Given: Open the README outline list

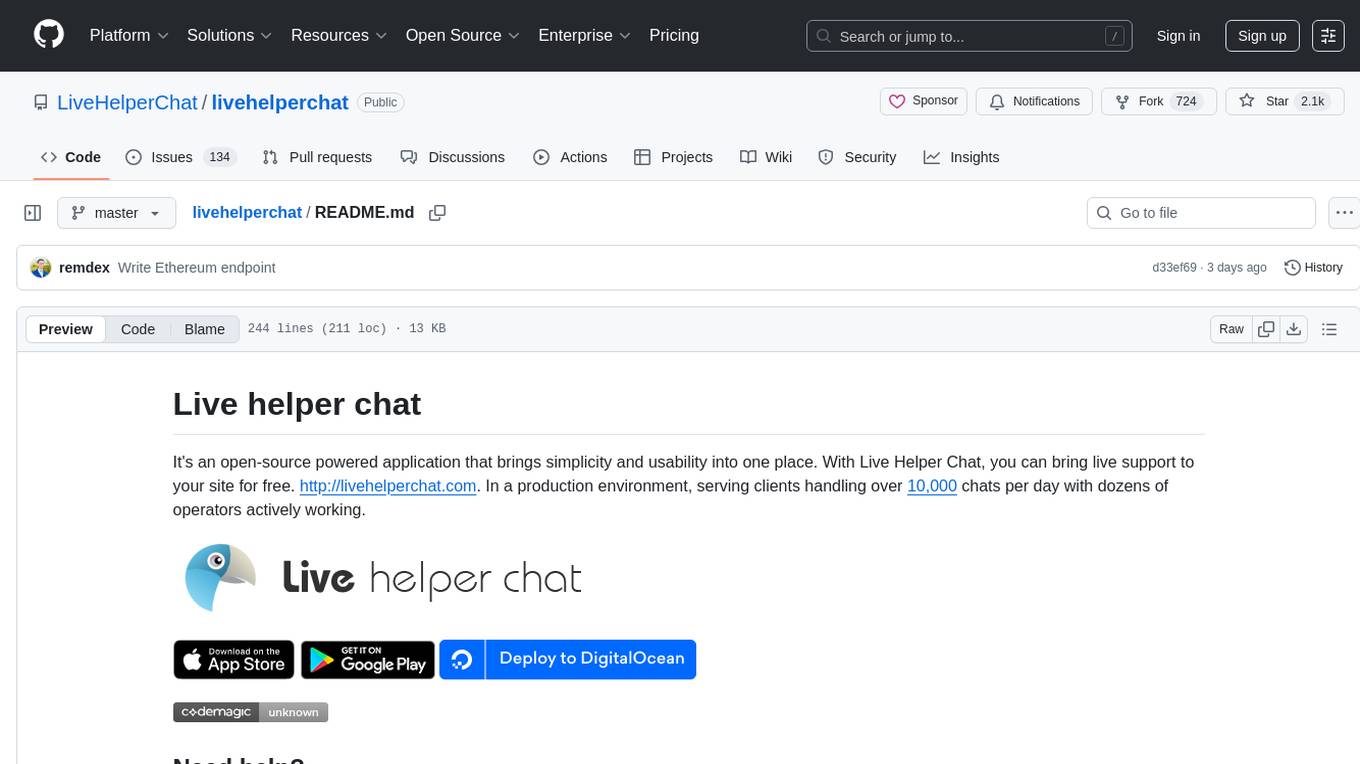Looking at the screenshot, I should (x=1329, y=329).
